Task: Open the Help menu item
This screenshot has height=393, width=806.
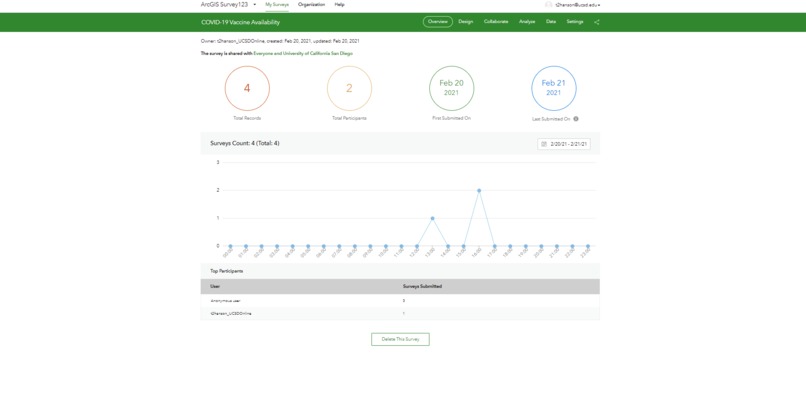Action: click(x=339, y=5)
